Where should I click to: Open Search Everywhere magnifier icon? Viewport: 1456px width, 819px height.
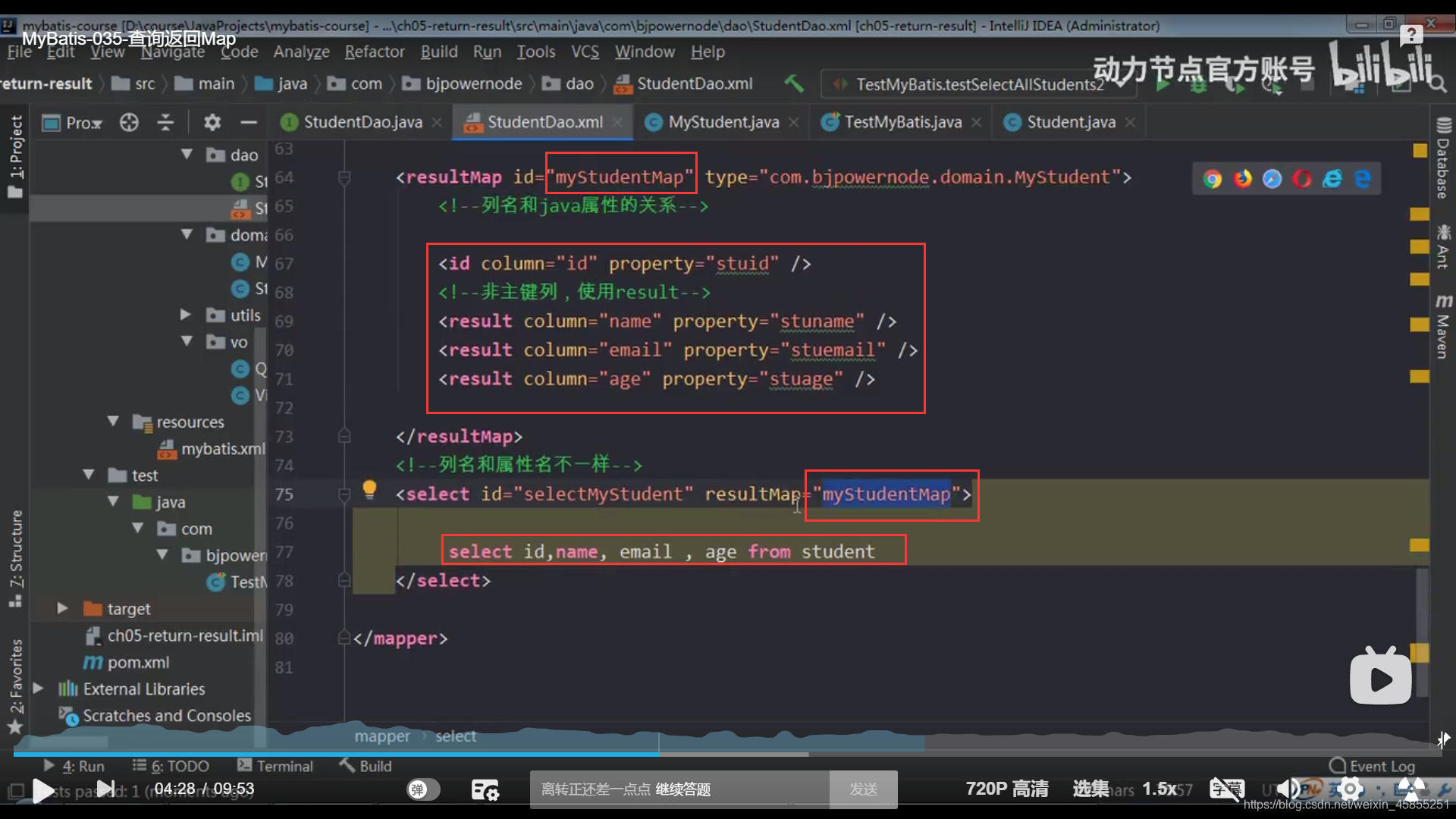[x=1436, y=83]
